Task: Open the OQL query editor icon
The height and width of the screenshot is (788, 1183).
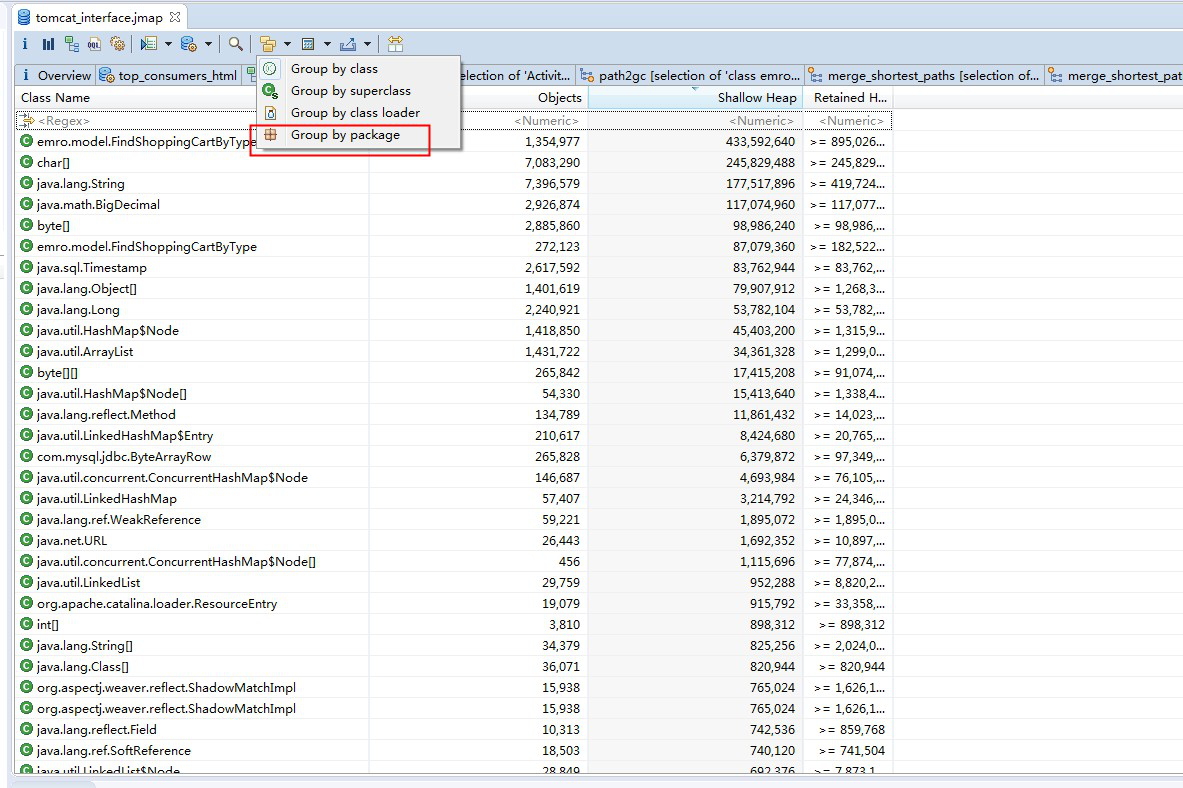Action: (95, 44)
